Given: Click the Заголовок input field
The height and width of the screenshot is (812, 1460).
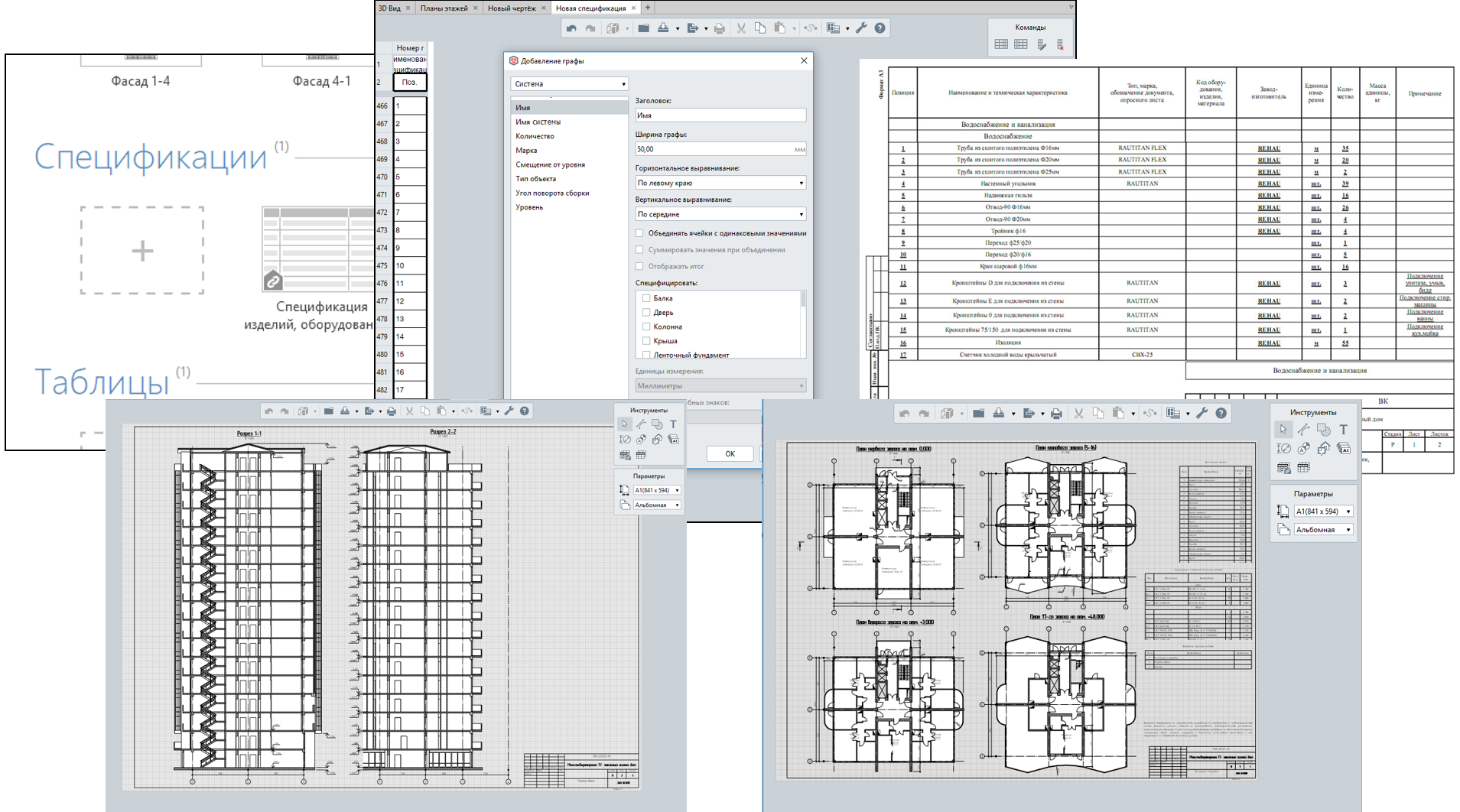Looking at the screenshot, I should click(720, 115).
